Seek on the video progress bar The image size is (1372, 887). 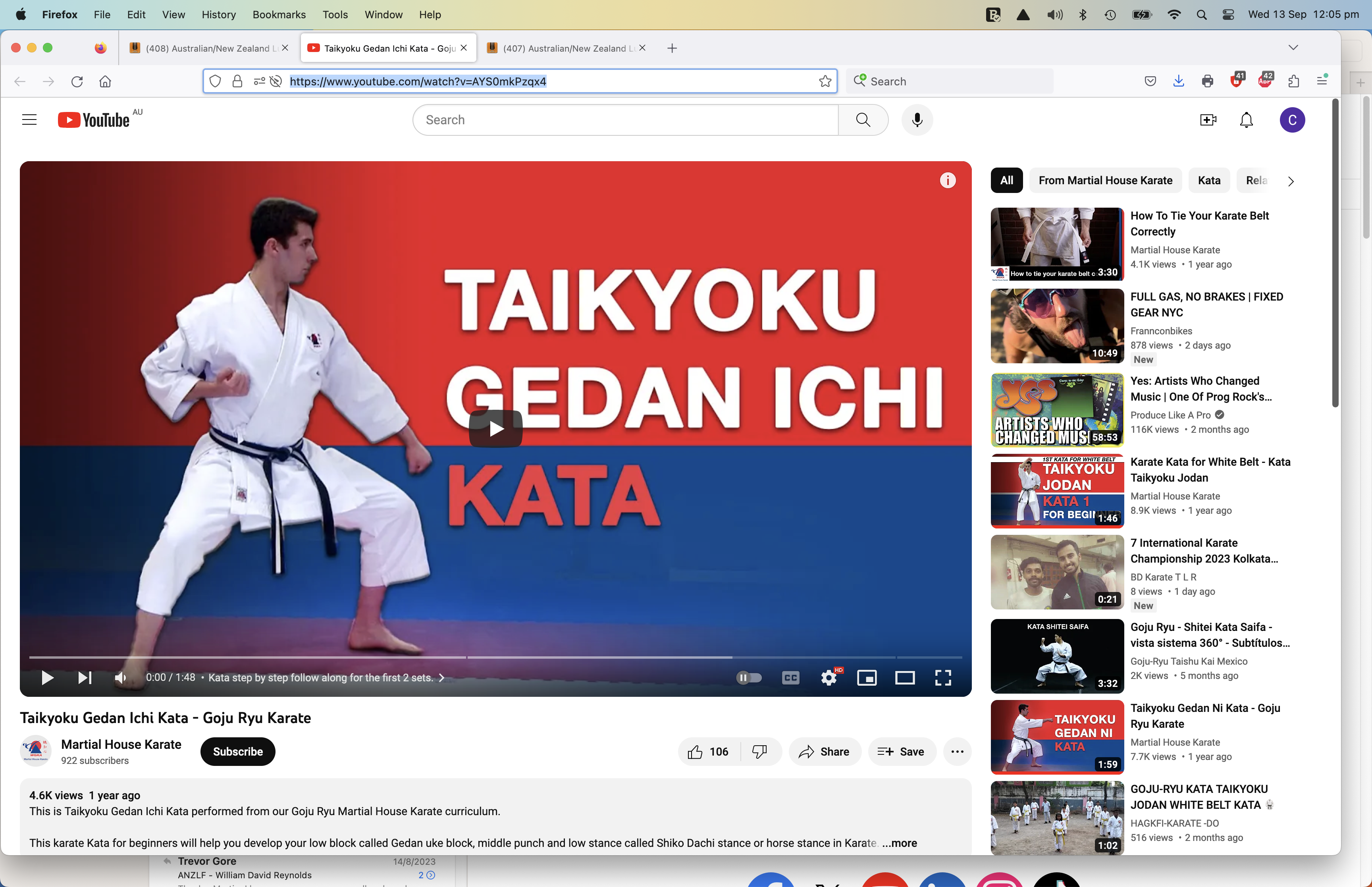[x=496, y=657]
